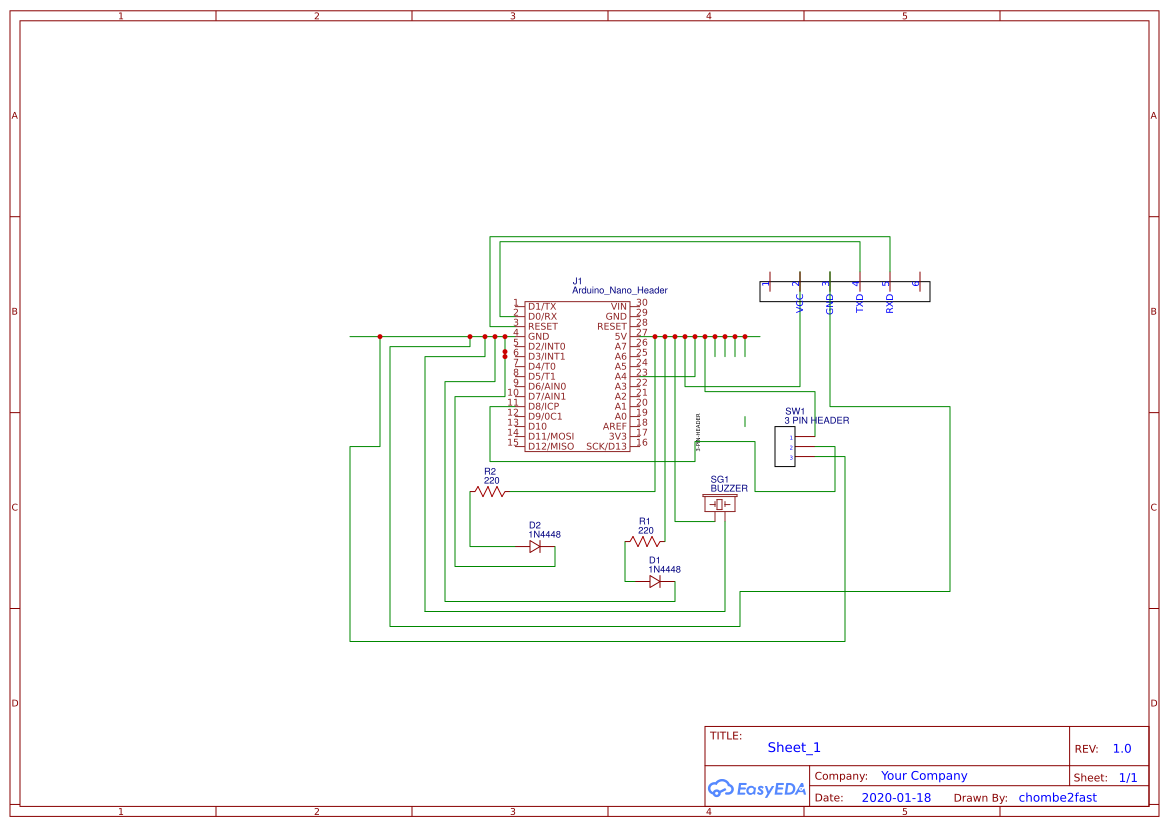1169x827 pixels.
Task: Click the Sheet_1 title text
Action: (792, 747)
